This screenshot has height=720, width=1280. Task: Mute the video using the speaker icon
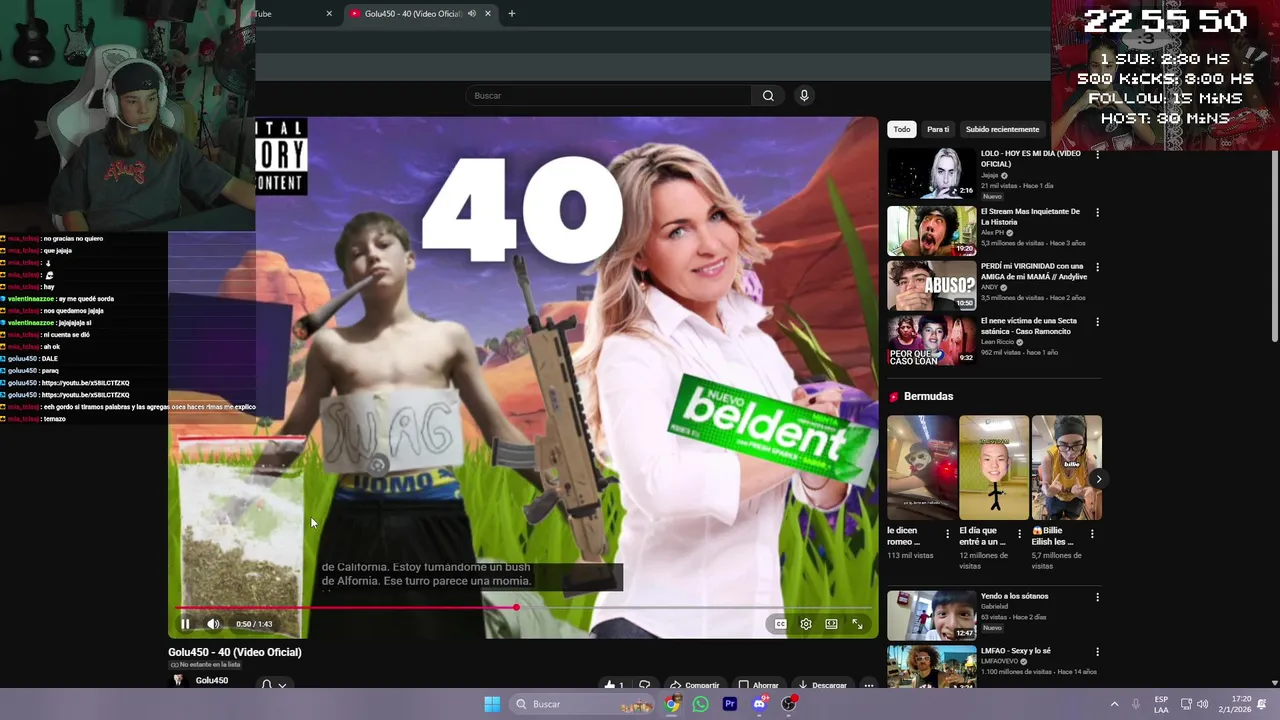tap(213, 624)
